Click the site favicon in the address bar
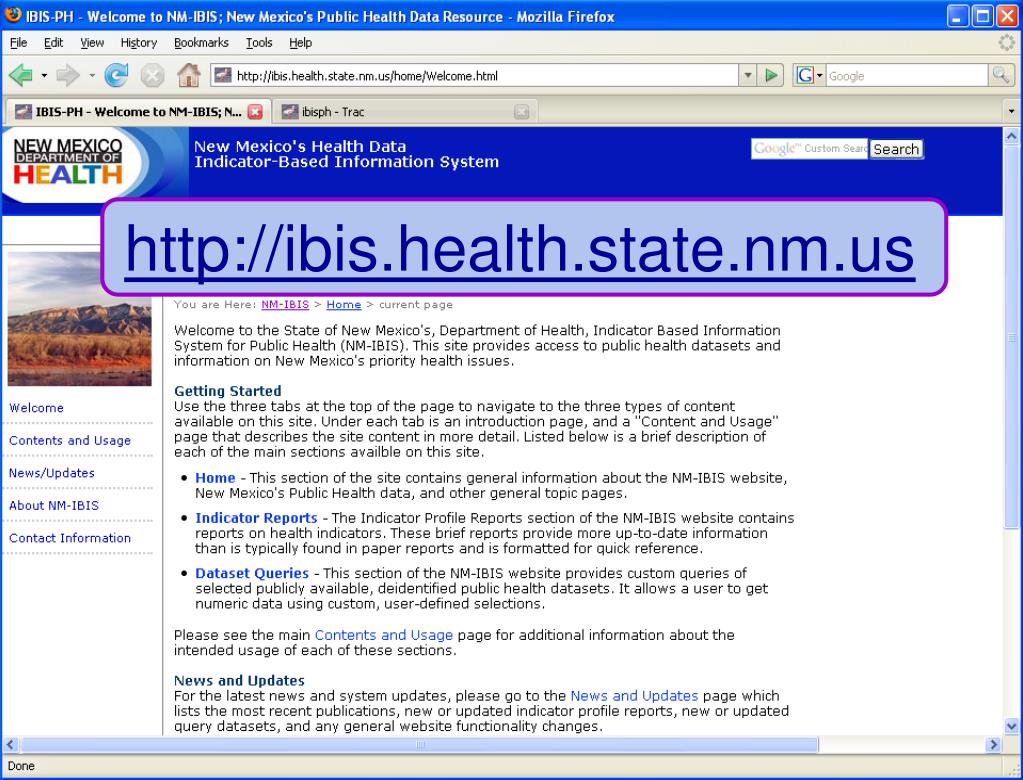 (223, 76)
